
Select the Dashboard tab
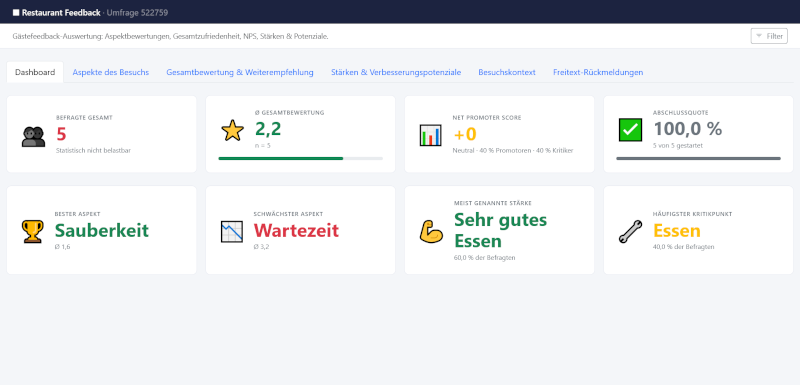coord(35,72)
